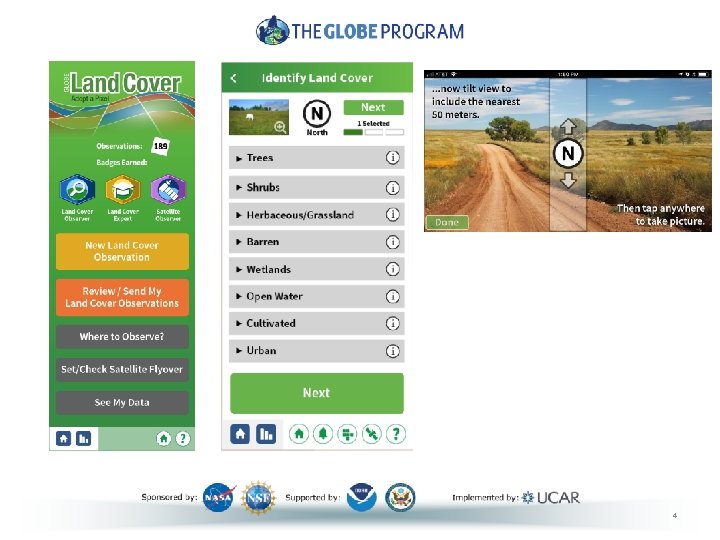Open Review / Send My Land Cover Observations
The image size is (720, 540).
coord(122,297)
